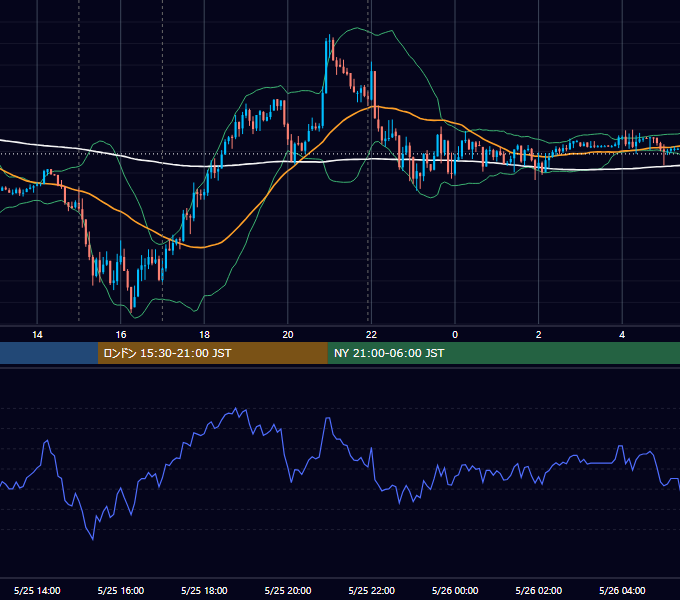Click the '16' hour label on price chart axis

121,335
